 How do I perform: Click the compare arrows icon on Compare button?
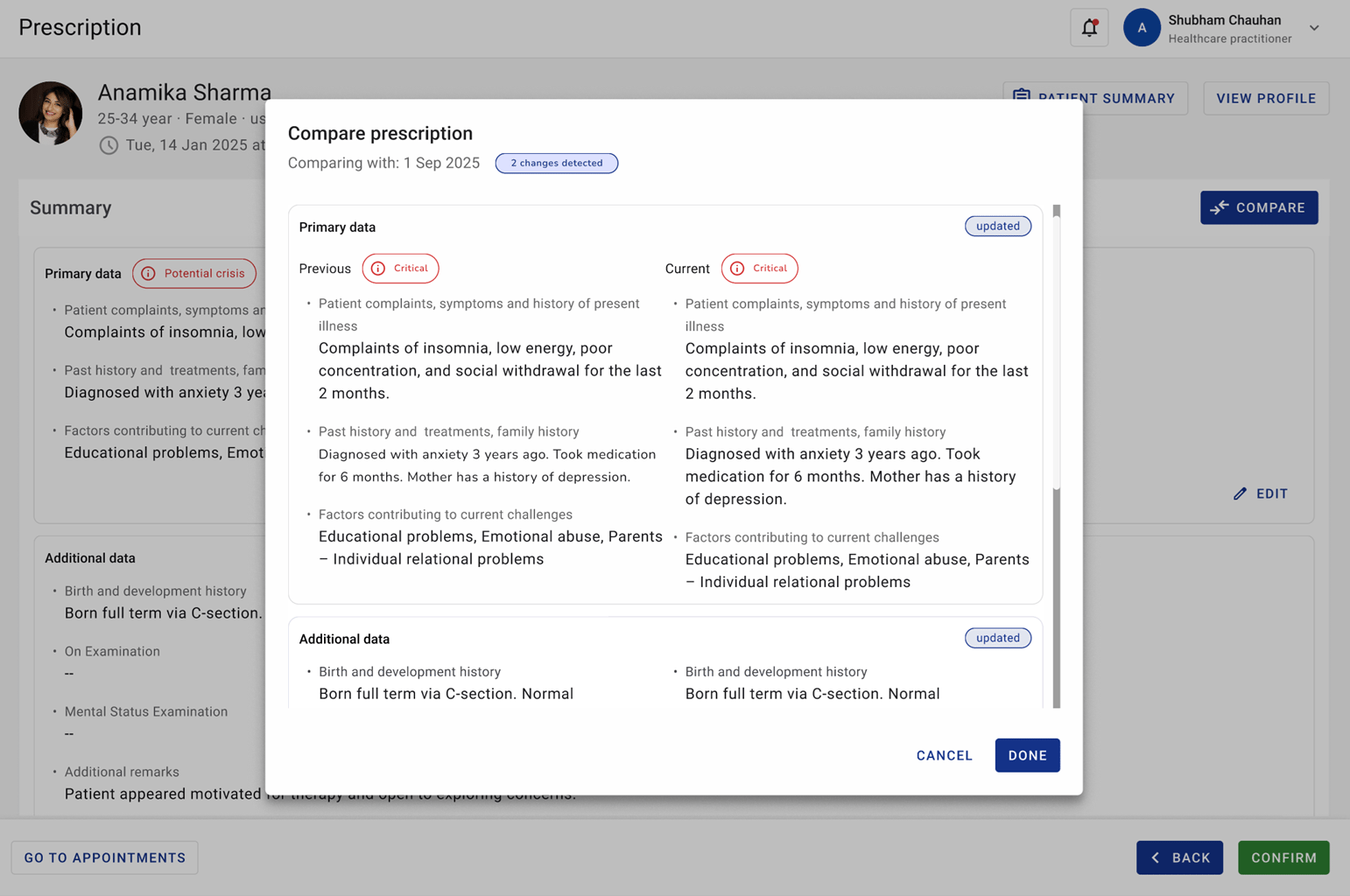1220,207
